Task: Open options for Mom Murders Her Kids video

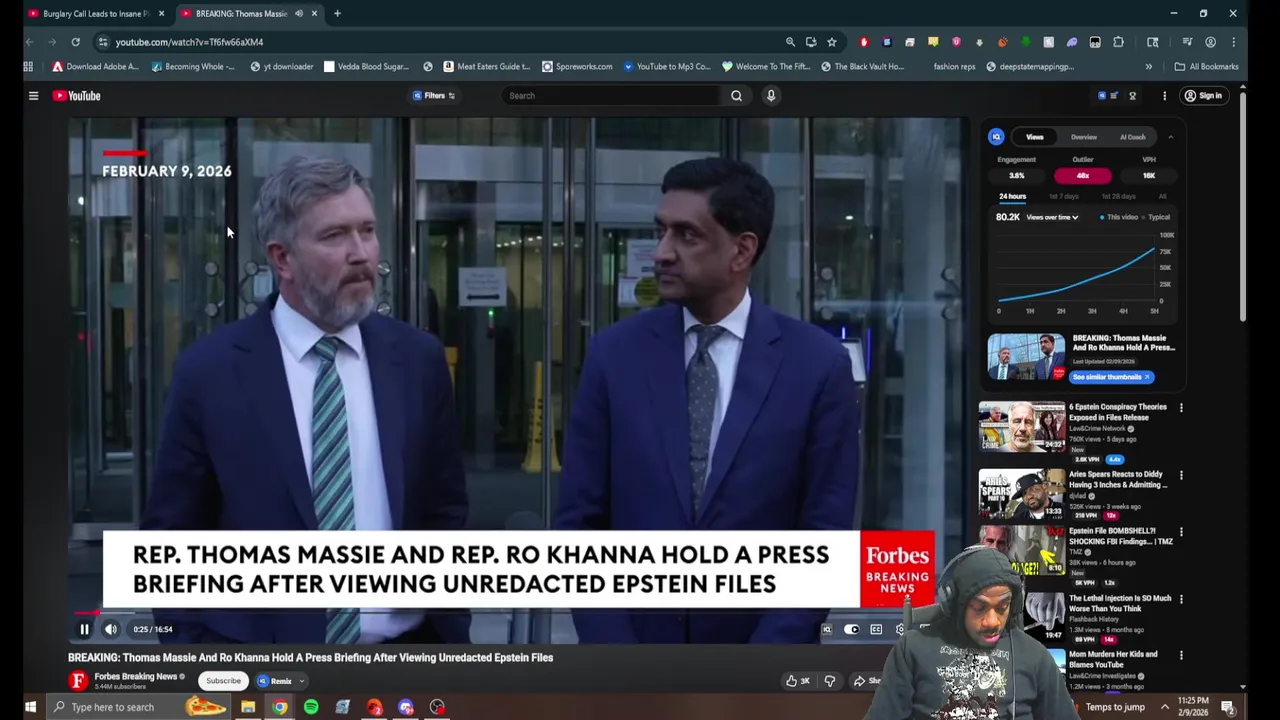Action: 1181,656
